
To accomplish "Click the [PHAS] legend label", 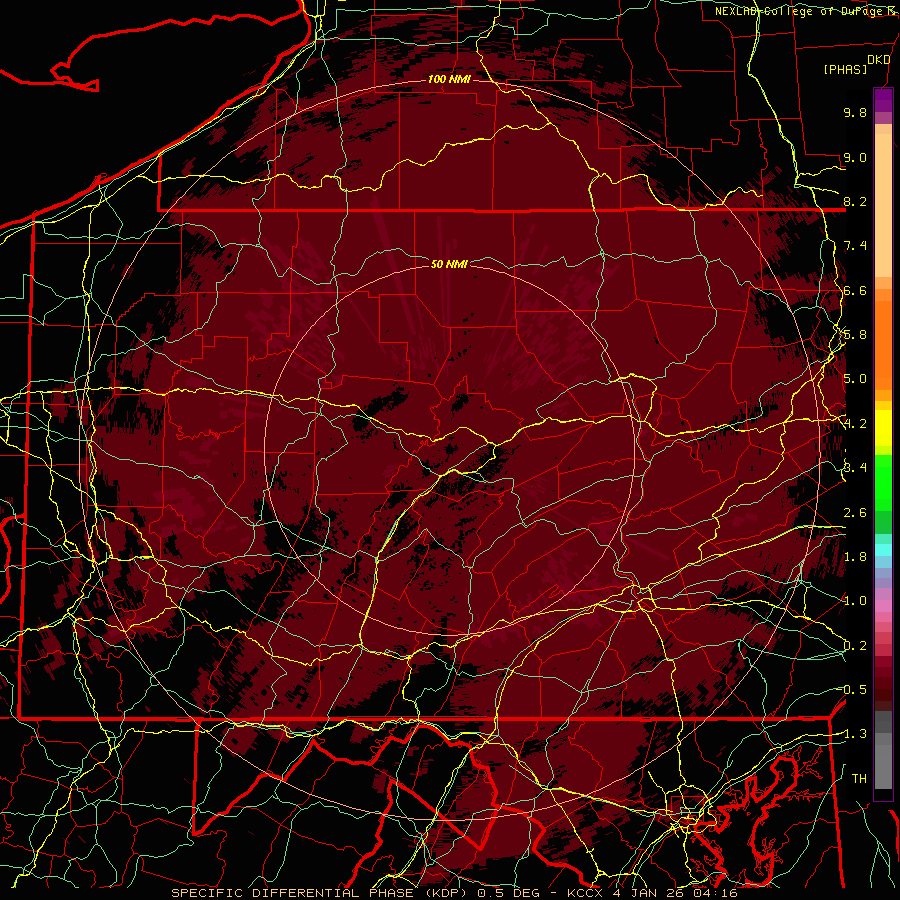I will [x=845, y=69].
